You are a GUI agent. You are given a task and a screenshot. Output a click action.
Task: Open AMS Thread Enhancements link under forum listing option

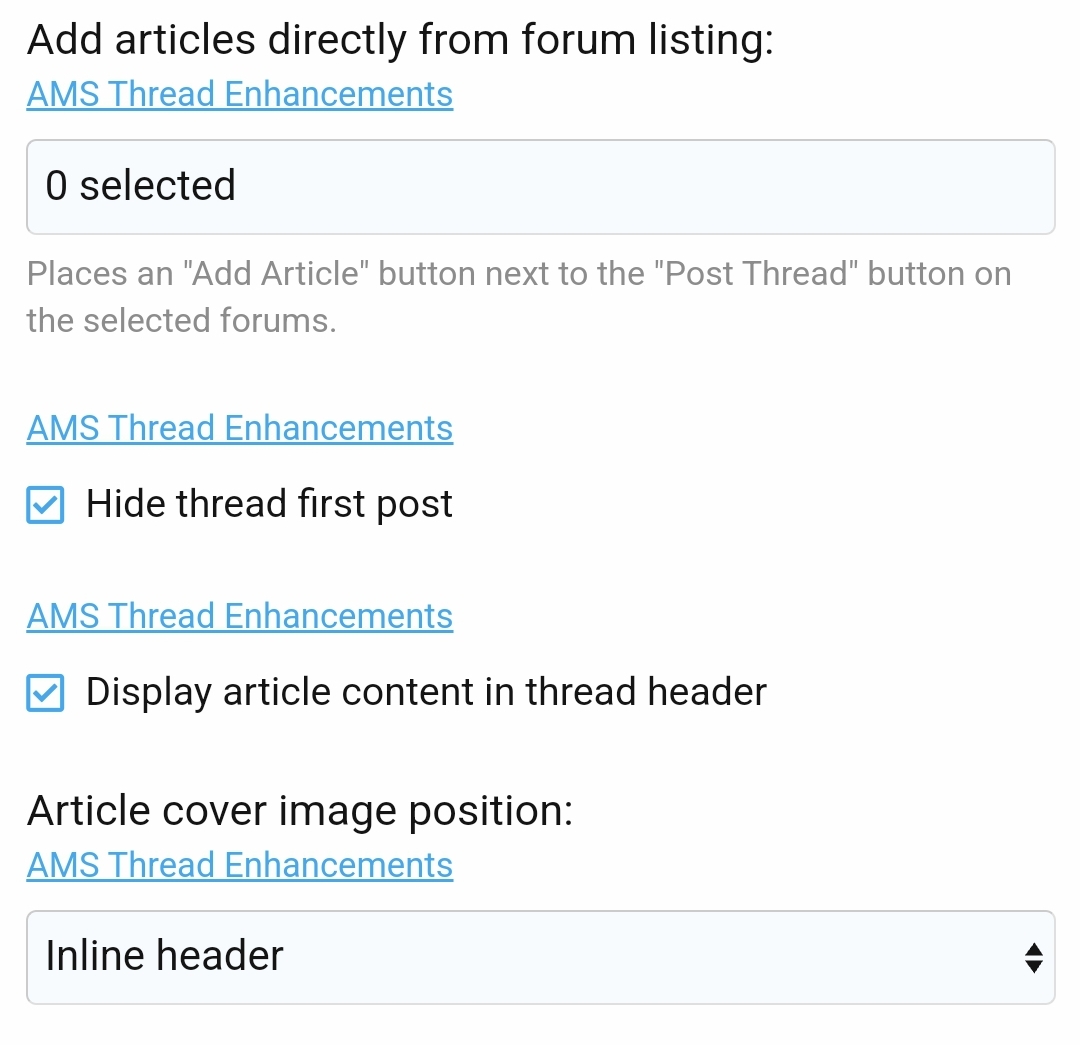pos(239,93)
